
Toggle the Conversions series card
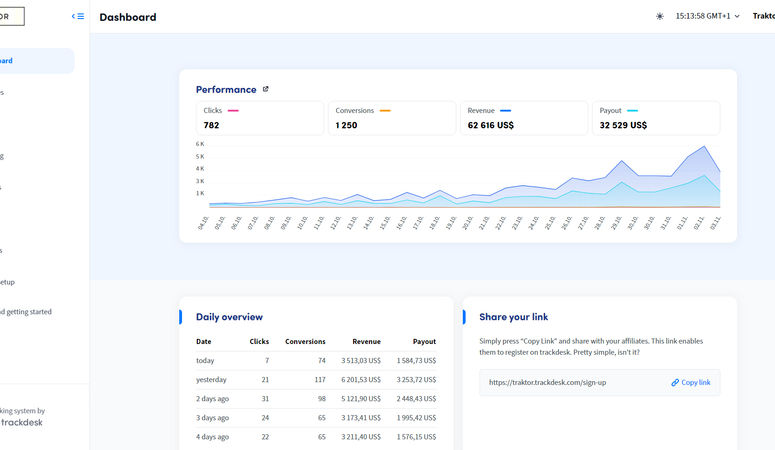coord(392,118)
